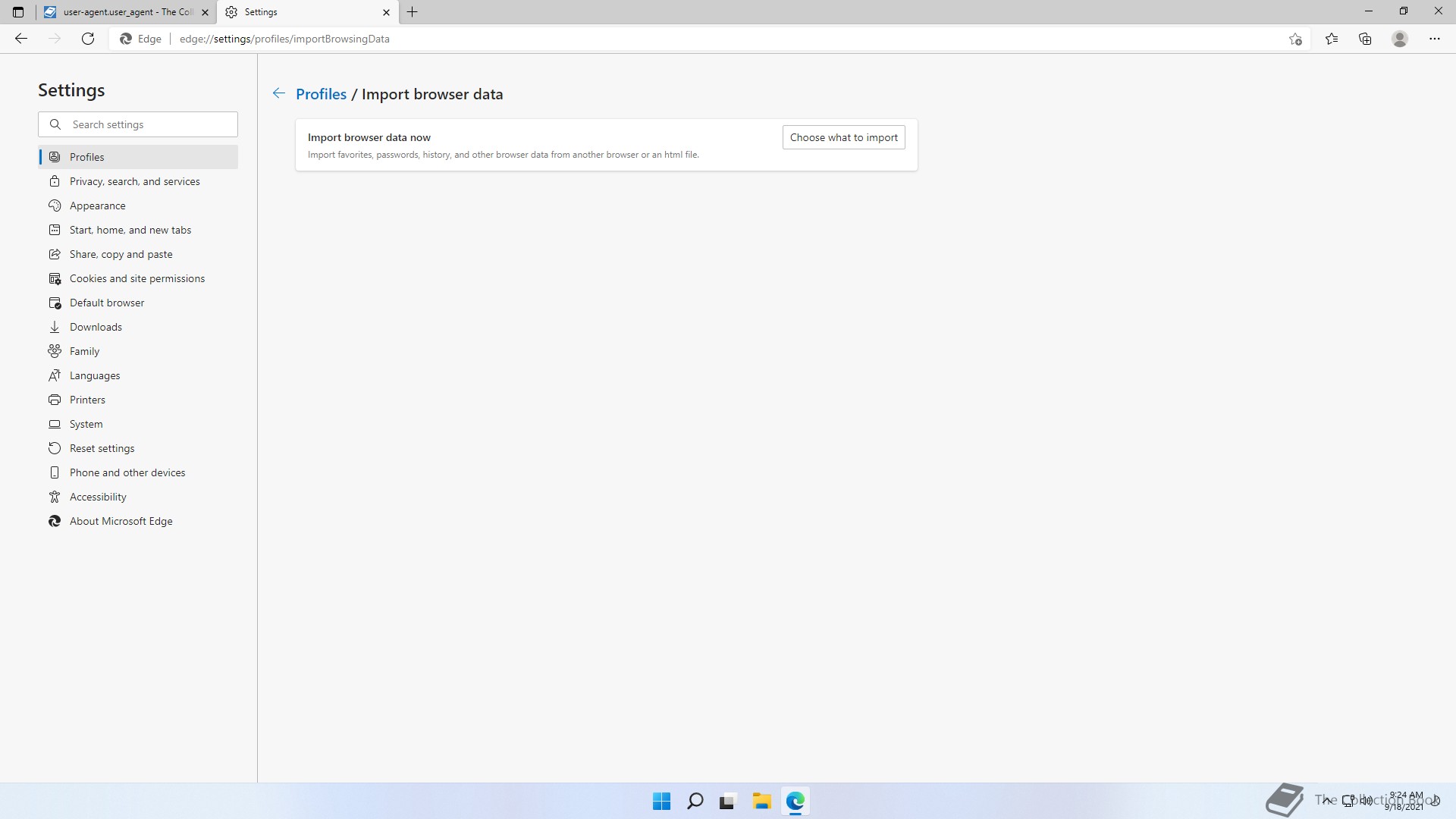Close the Settings tab
The width and height of the screenshot is (1456, 819).
click(x=386, y=12)
